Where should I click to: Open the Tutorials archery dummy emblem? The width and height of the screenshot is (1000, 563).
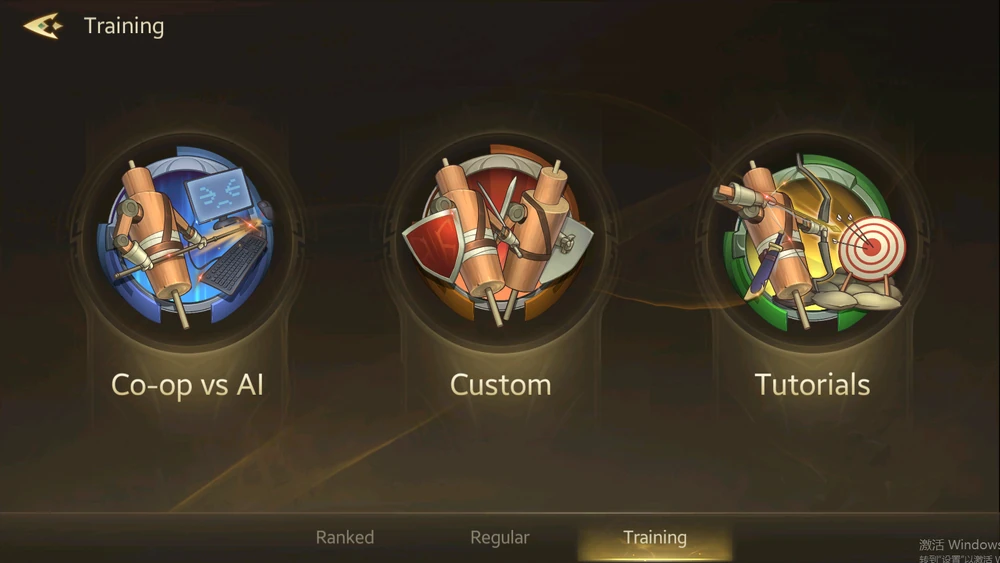811,240
